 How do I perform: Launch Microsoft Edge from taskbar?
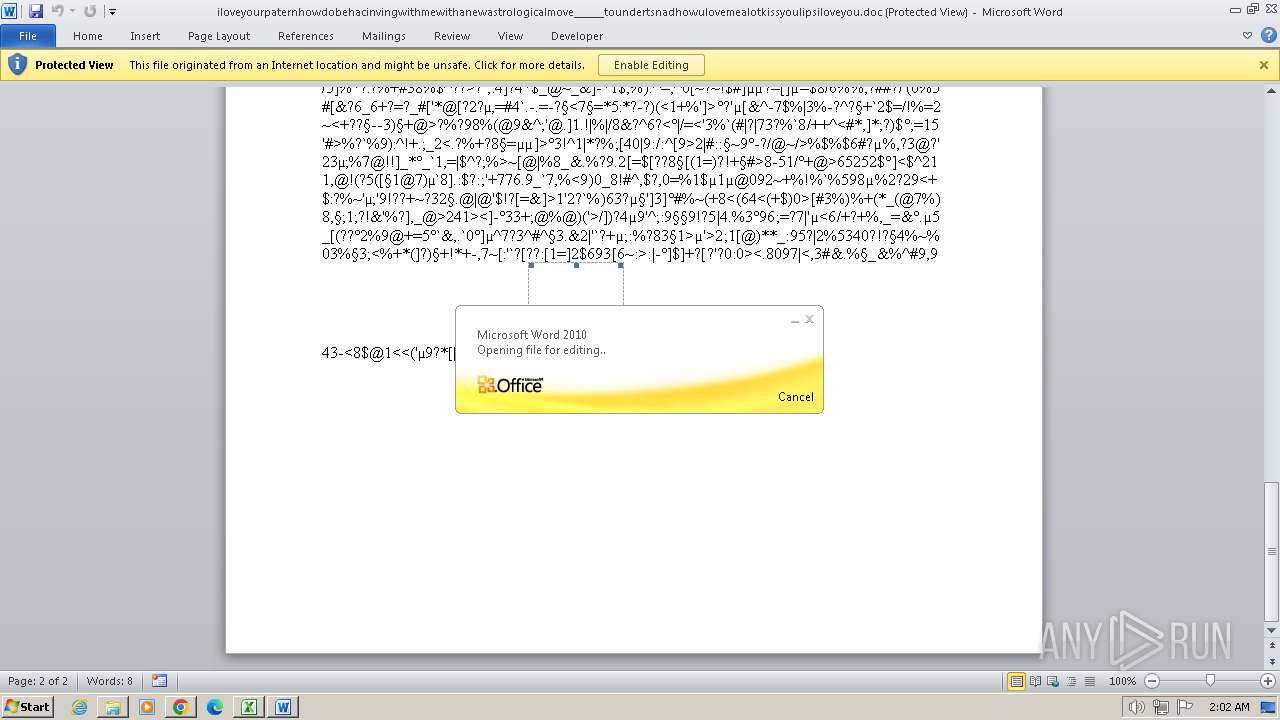click(x=215, y=707)
